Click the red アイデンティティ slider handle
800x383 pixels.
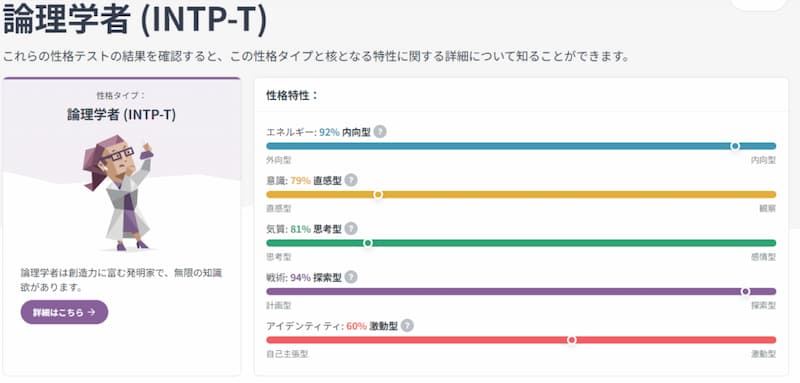[x=572, y=340]
